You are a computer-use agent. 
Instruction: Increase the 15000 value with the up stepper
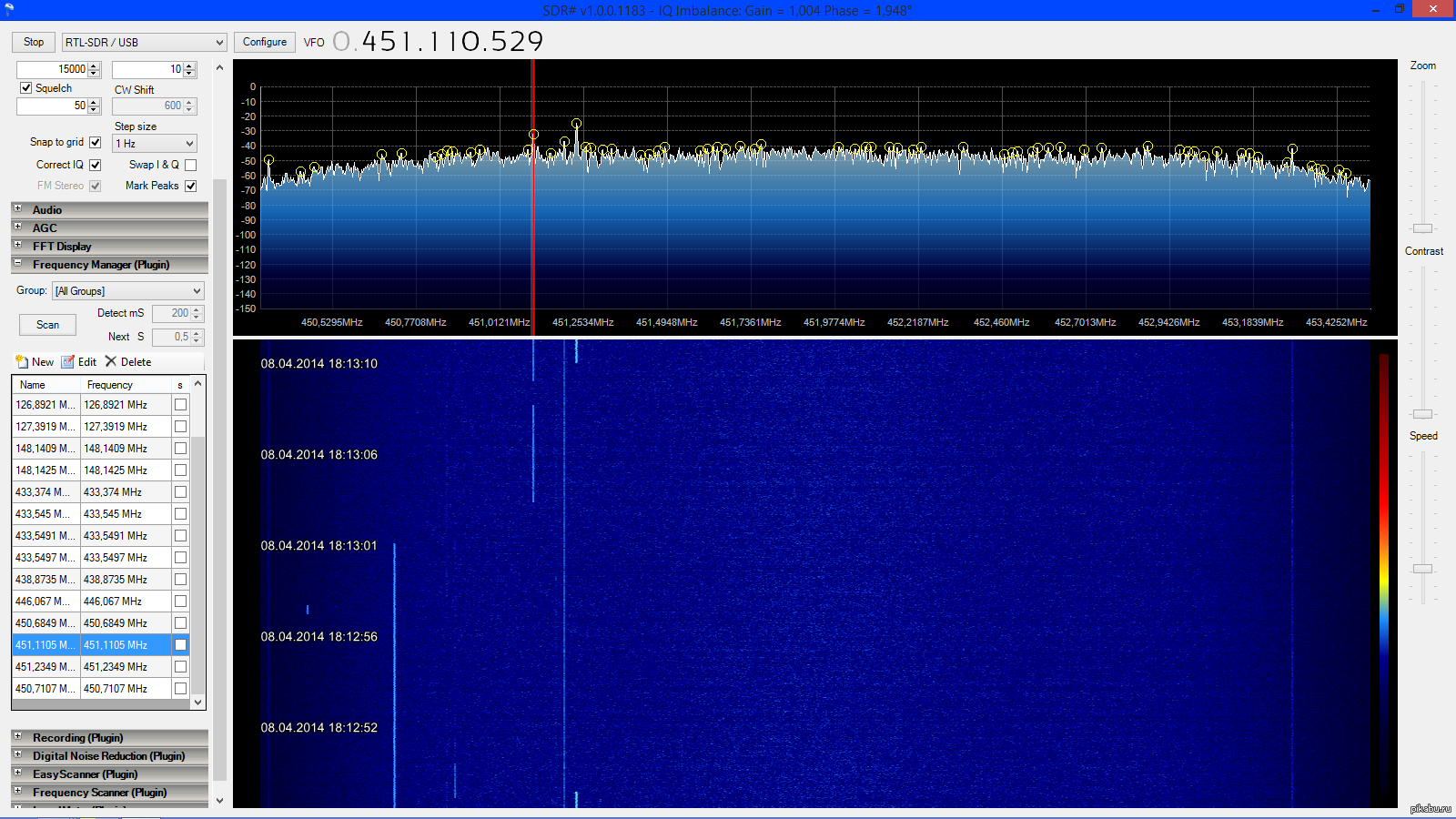95,65
